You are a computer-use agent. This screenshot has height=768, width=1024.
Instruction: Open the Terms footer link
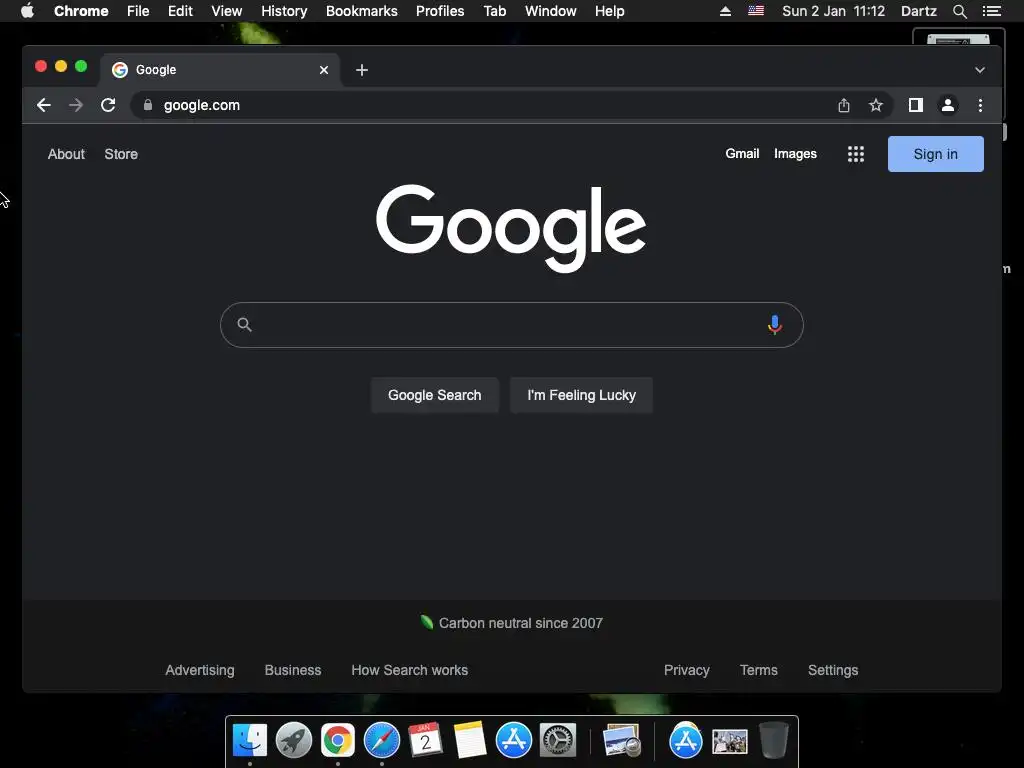click(x=758, y=670)
